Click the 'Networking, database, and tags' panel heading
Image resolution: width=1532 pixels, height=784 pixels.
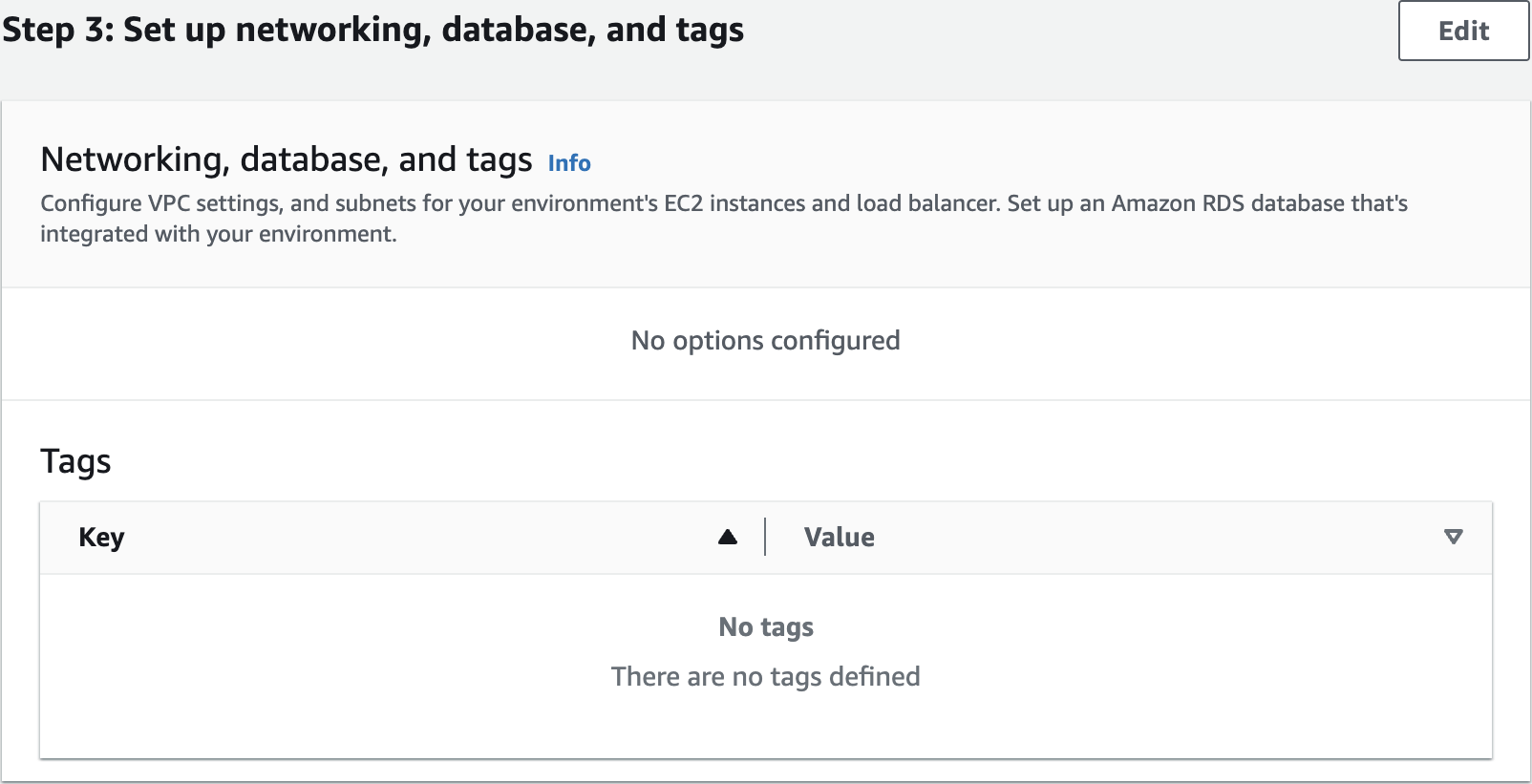(x=286, y=159)
